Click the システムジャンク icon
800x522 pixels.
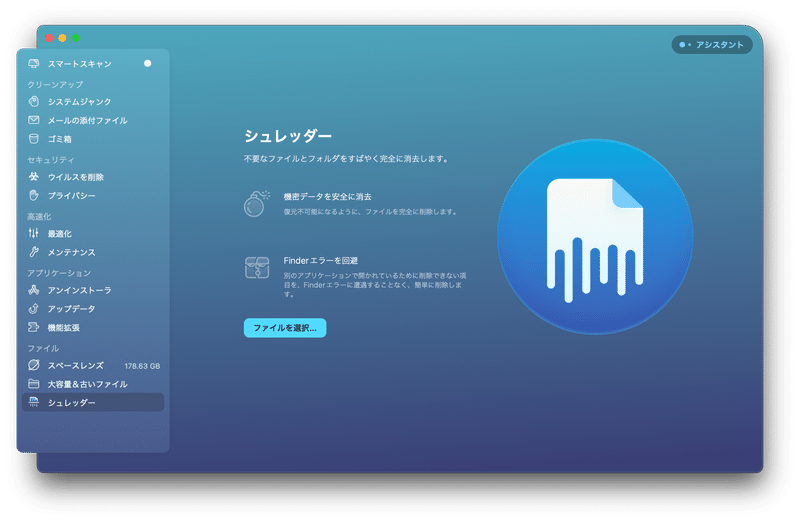coord(34,101)
